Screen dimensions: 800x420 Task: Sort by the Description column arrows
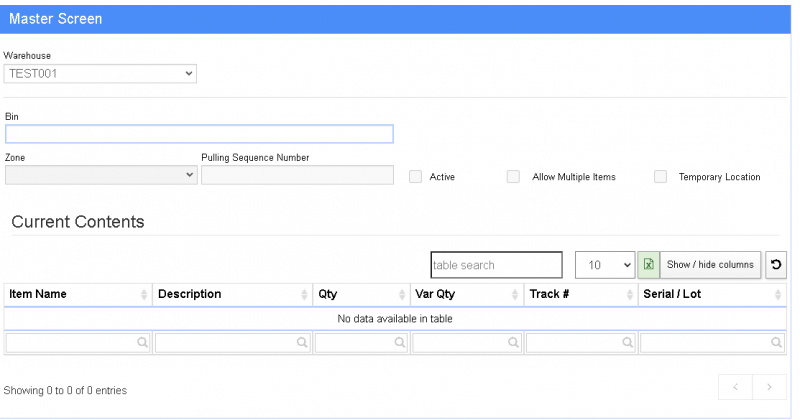pos(304,295)
